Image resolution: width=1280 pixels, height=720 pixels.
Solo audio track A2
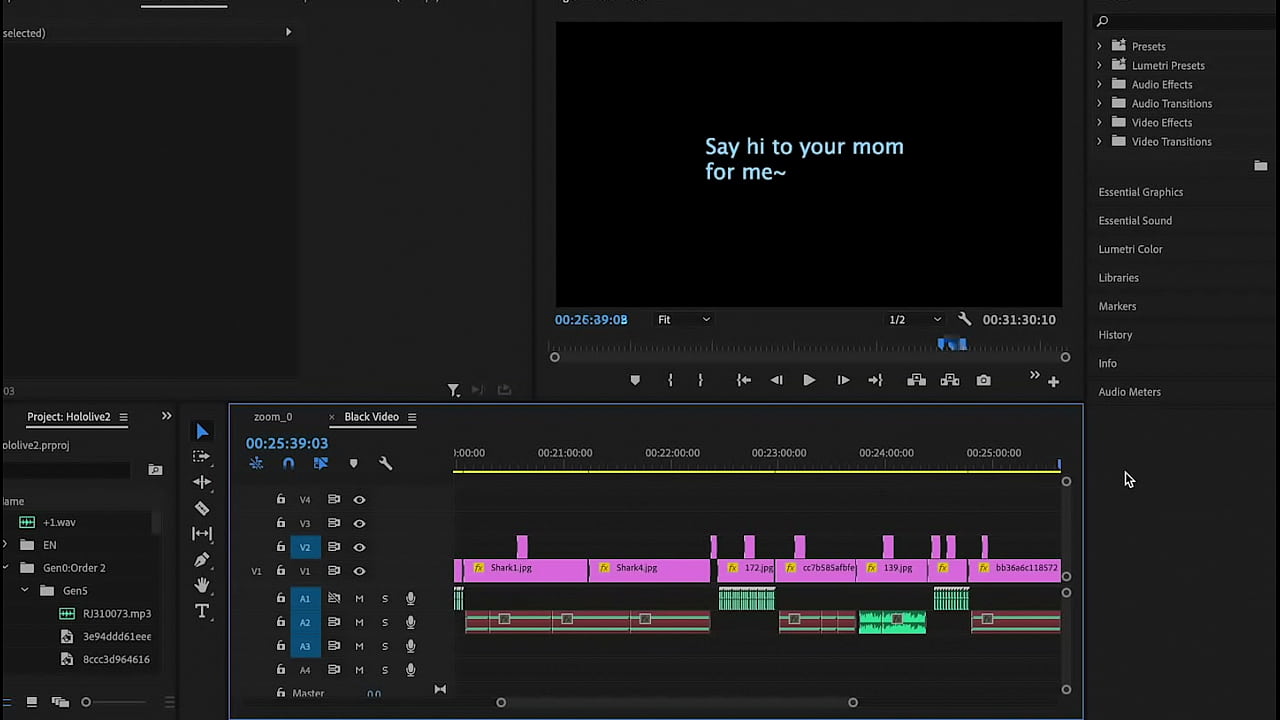click(385, 622)
